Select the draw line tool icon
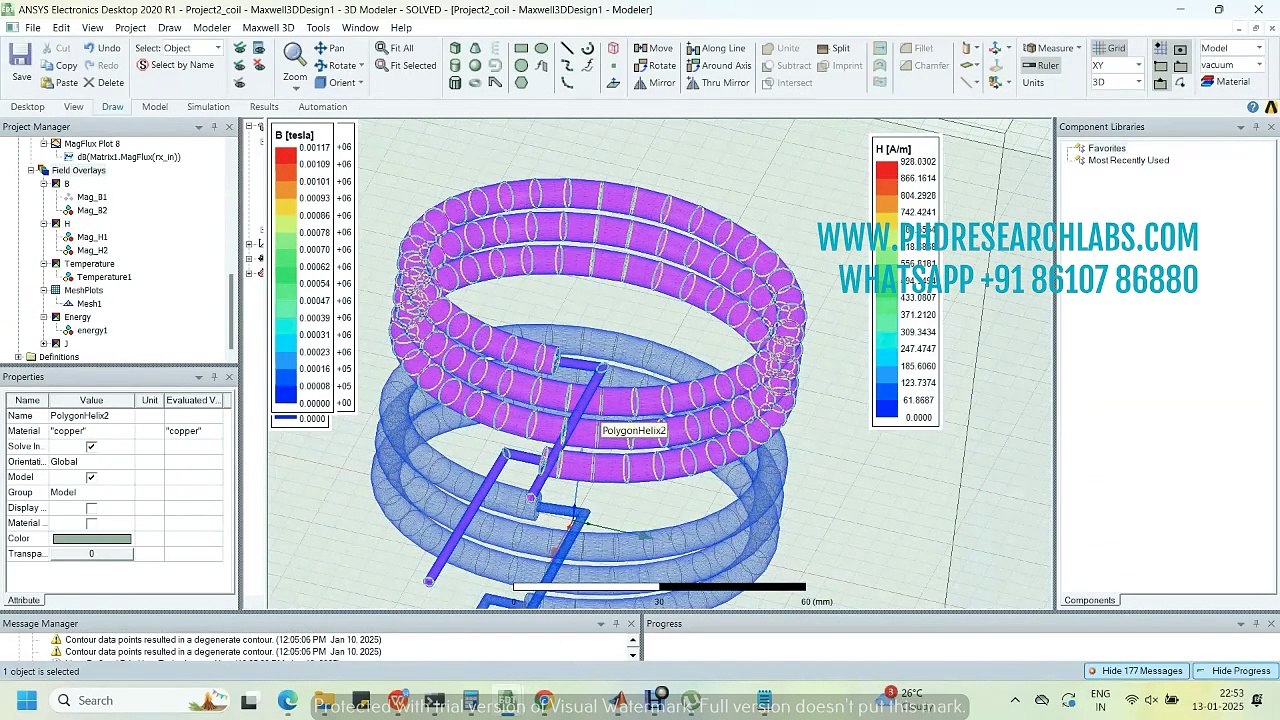Viewport: 1280px width, 720px height. pos(567,48)
